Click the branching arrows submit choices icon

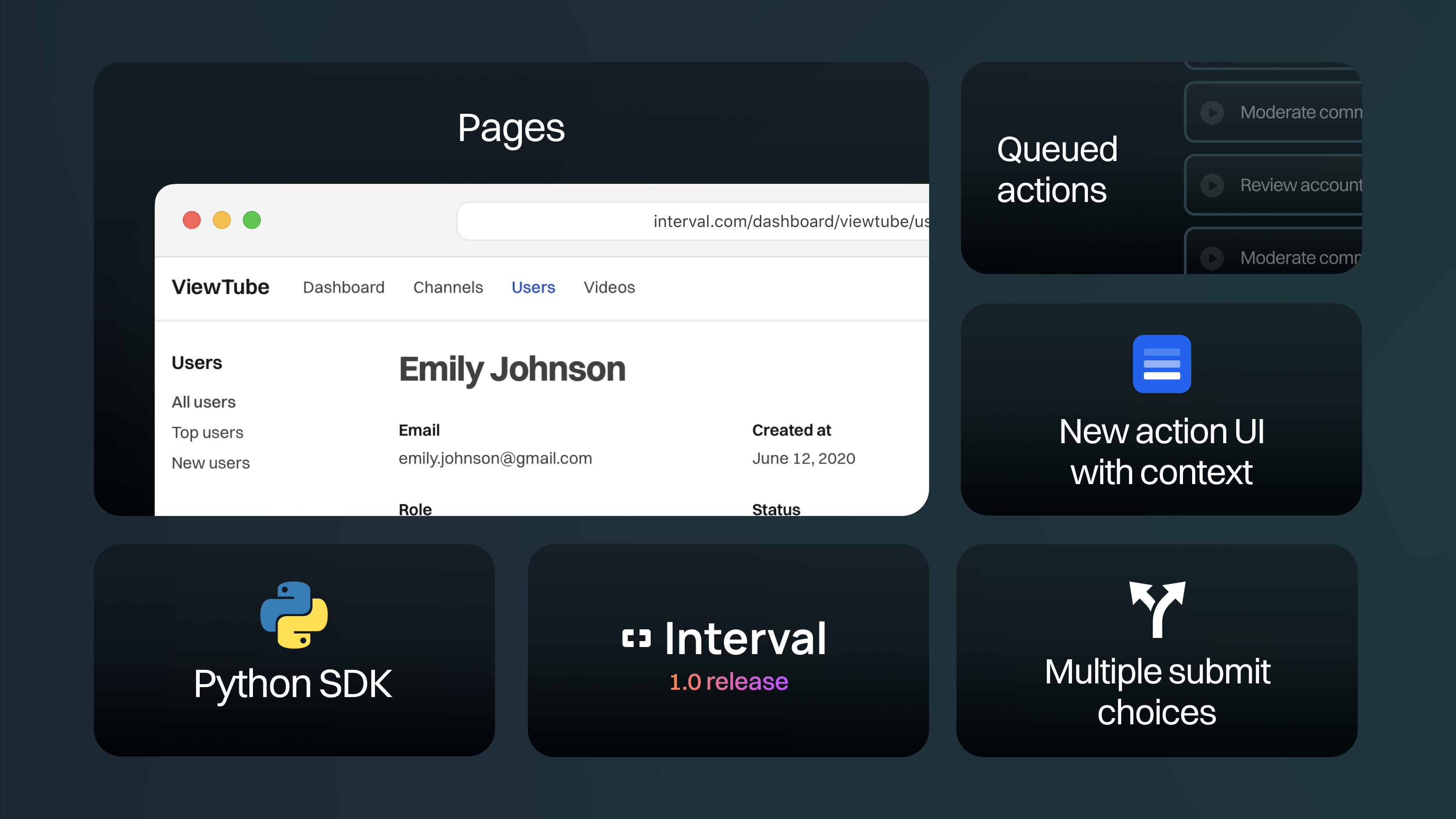coord(1157,609)
